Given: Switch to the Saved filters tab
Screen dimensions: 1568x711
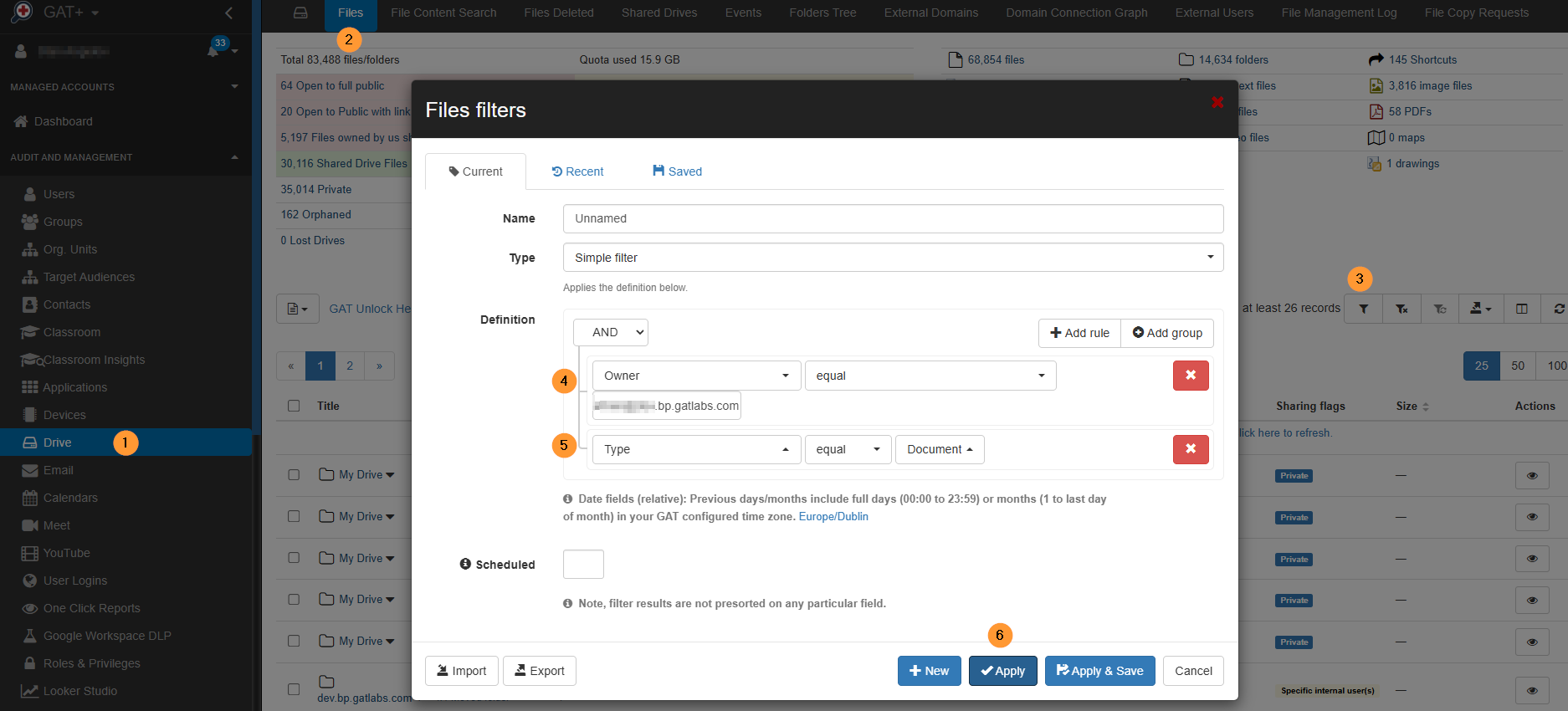Looking at the screenshot, I should point(677,171).
